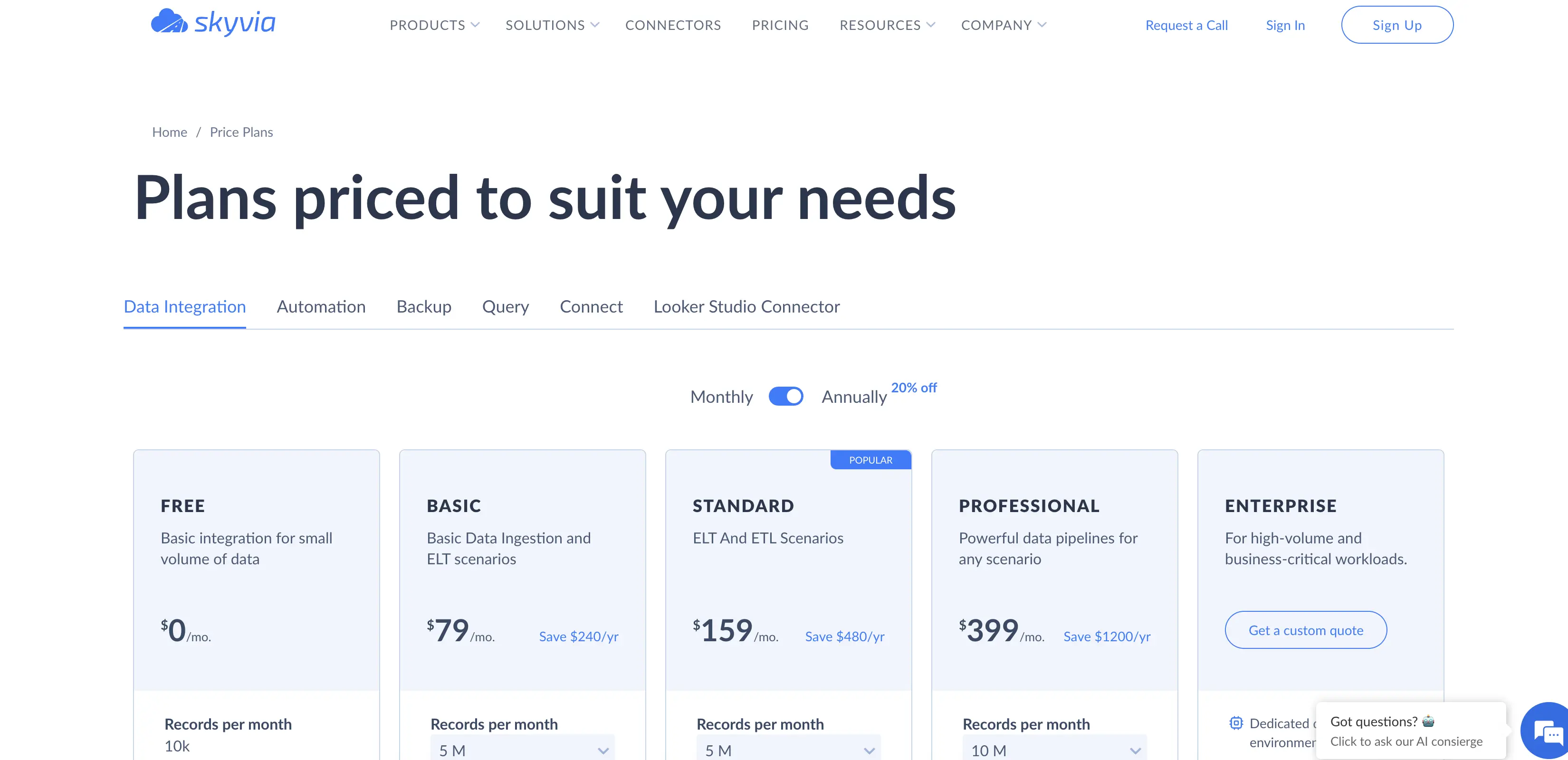Switch to the Looker Studio Connector tab
The image size is (1568, 760).
746,307
